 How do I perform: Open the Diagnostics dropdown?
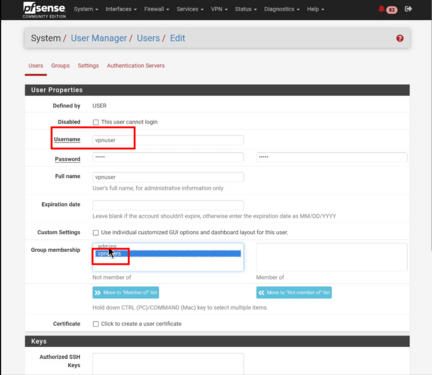282,9
